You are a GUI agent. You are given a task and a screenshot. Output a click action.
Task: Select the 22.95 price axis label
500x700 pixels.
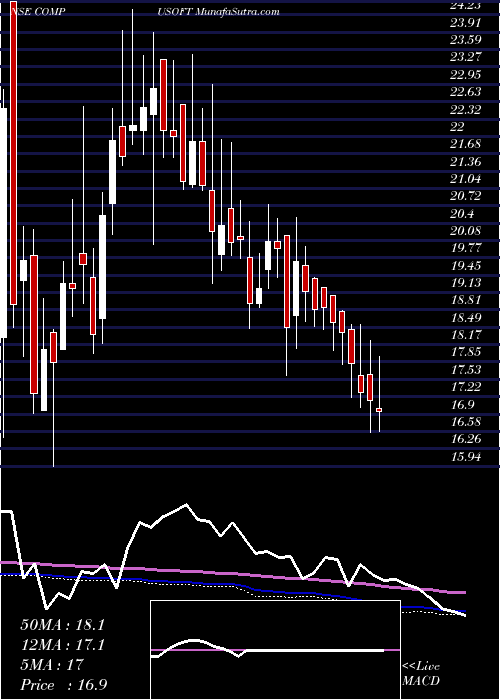pyautogui.click(x=466, y=75)
